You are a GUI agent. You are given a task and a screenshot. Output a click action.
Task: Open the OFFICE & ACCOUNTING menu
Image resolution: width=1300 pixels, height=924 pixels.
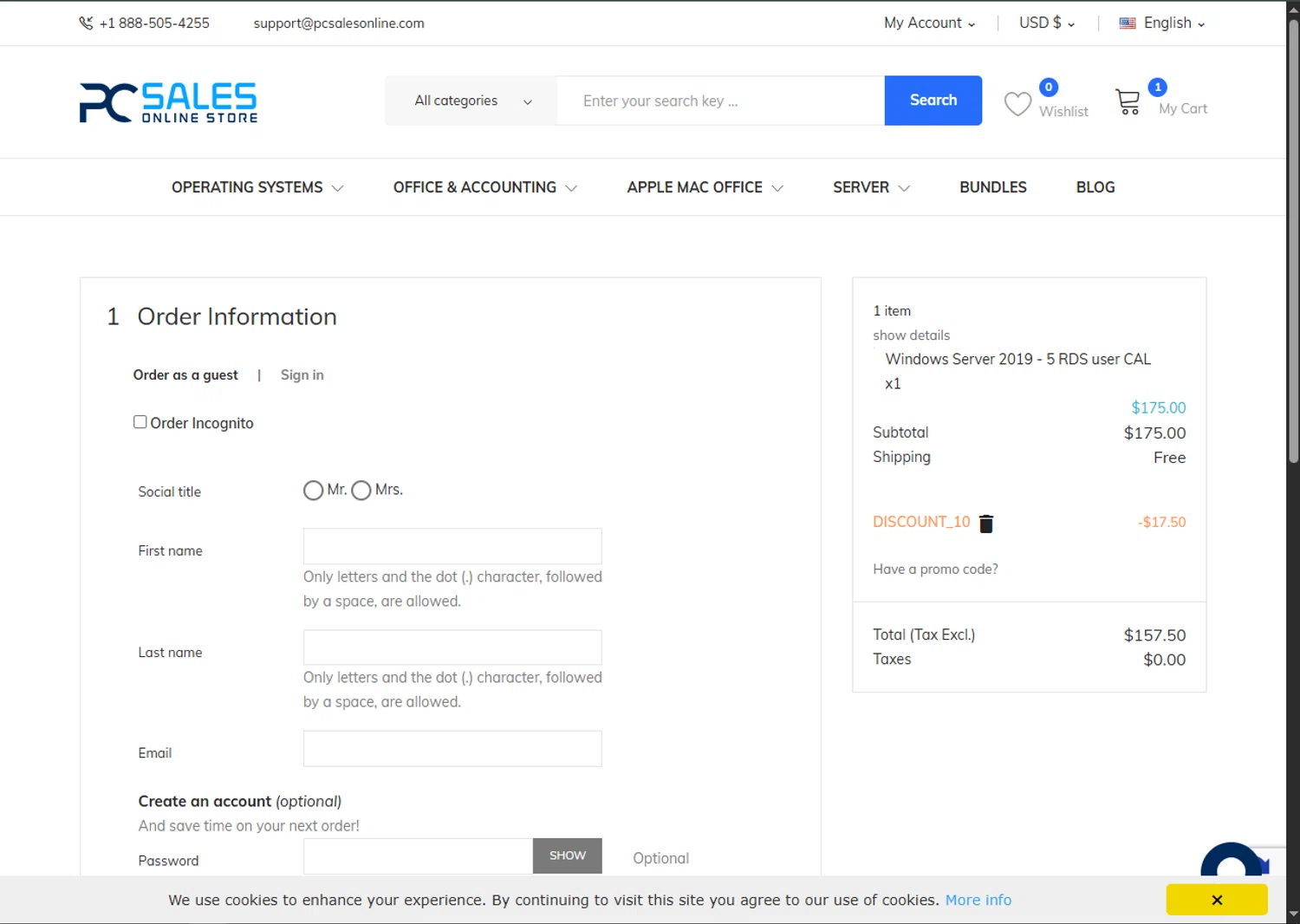475,187
